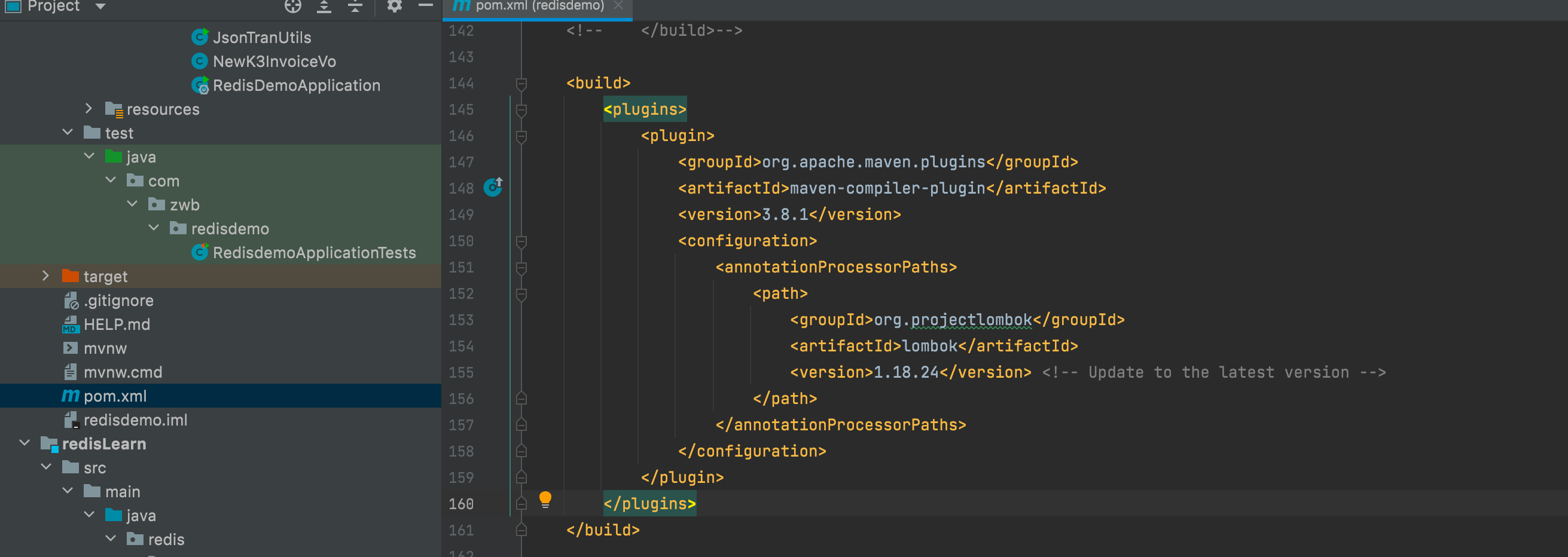This screenshot has height=557, width=1568.
Task: Collapse the zwb package
Action: click(x=132, y=204)
